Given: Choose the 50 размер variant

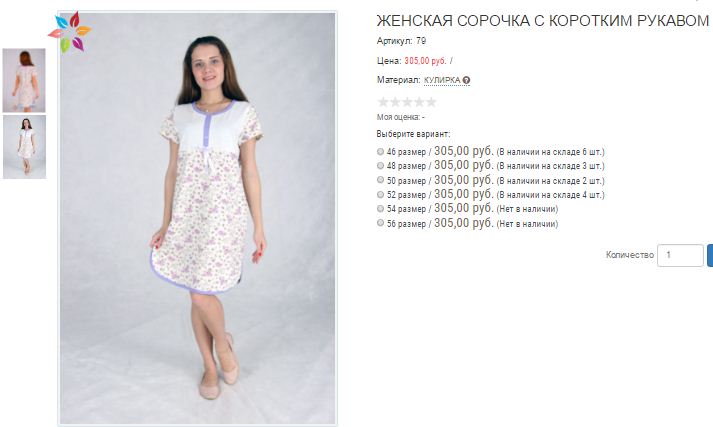Looking at the screenshot, I should [380, 180].
